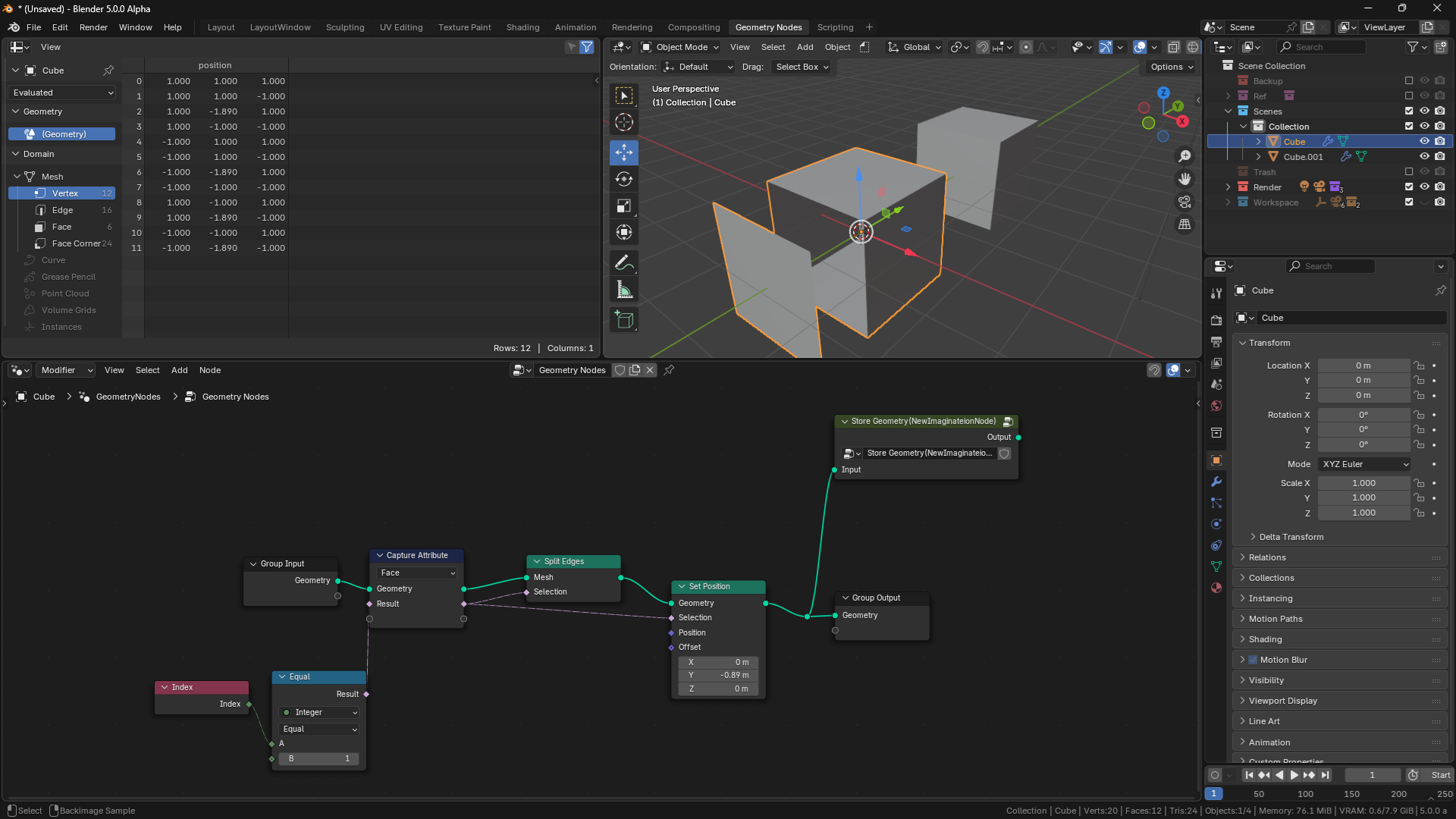1456x819 pixels.
Task: Toggle camera view icon in viewport
Action: [1185, 202]
